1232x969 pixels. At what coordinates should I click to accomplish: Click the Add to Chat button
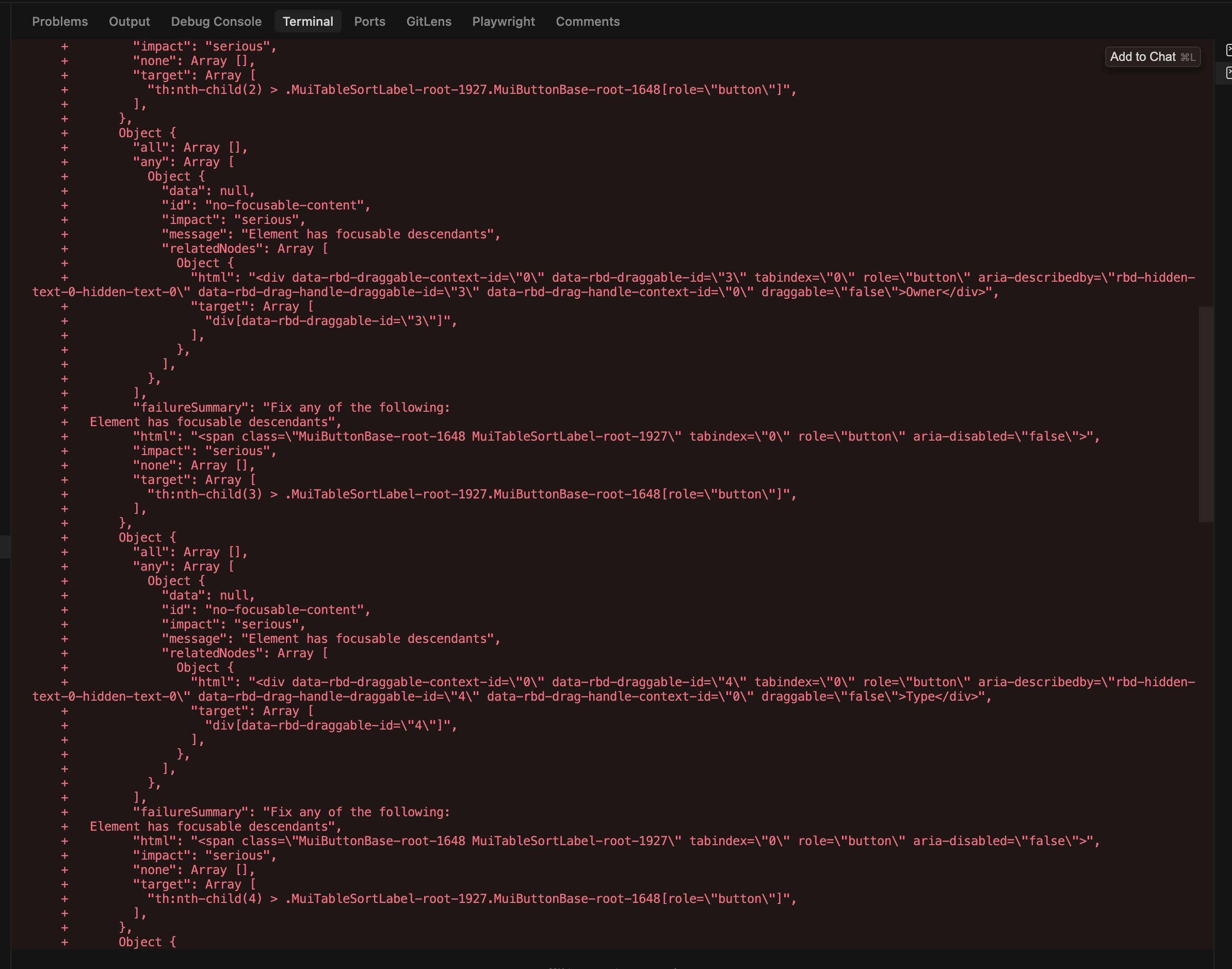[x=1152, y=57]
